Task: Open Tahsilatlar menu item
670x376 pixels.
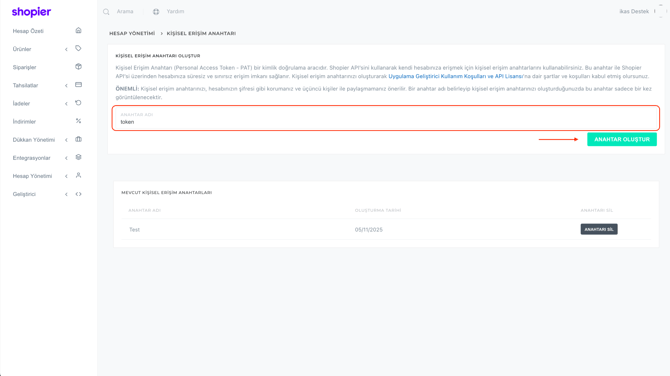Action: (25, 85)
